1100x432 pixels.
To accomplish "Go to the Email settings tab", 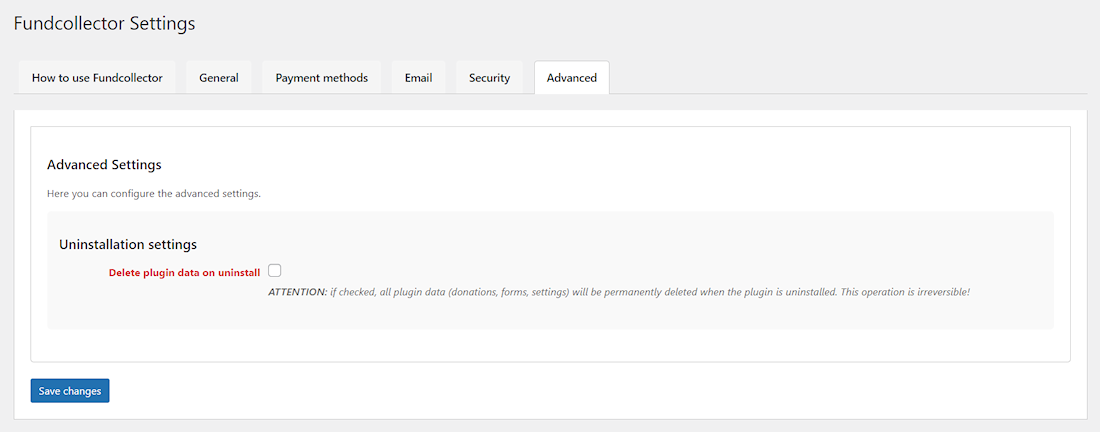I will (x=418, y=78).
